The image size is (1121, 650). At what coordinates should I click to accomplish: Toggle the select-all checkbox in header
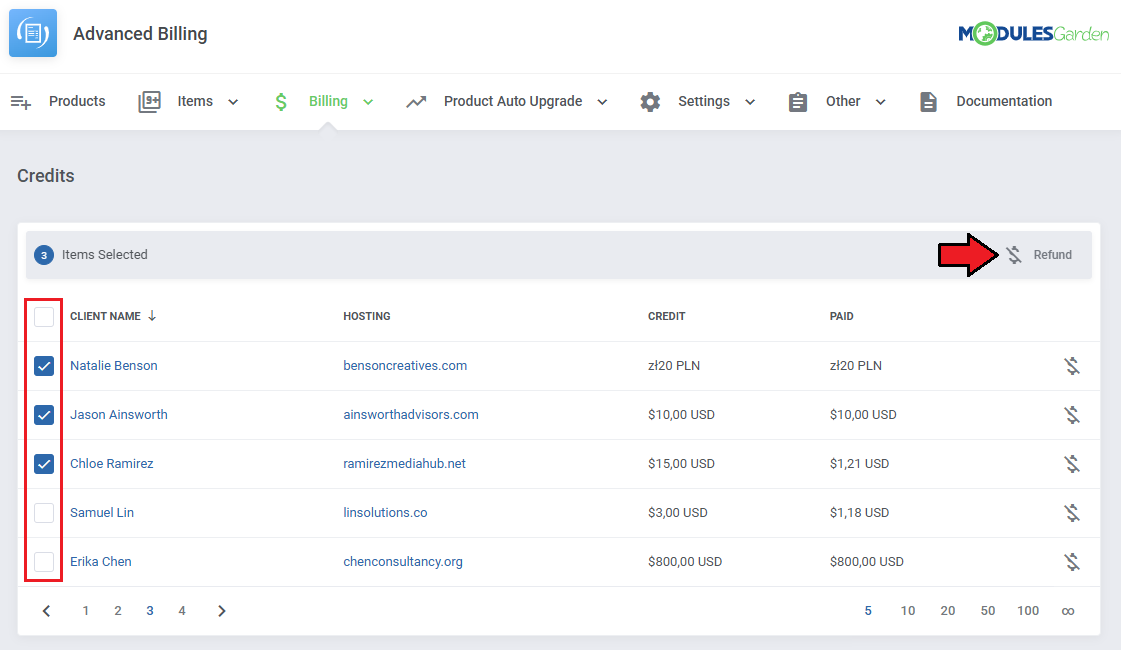coord(44,317)
